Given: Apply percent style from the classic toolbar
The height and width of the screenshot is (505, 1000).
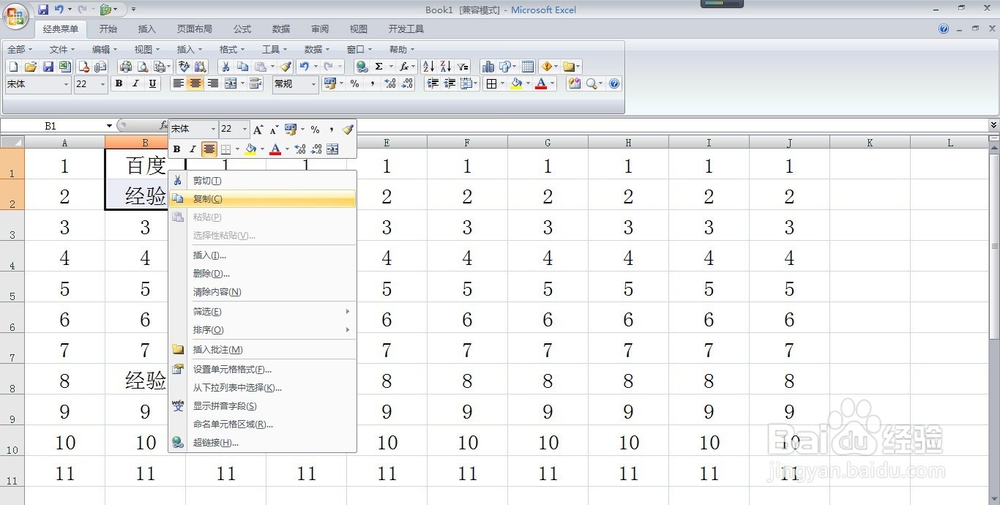Looking at the screenshot, I should point(355,84).
